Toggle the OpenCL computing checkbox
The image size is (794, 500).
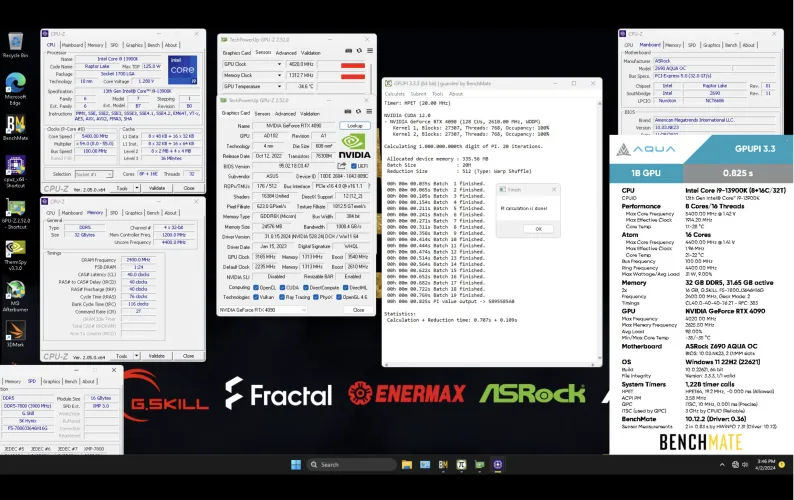(256, 286)
